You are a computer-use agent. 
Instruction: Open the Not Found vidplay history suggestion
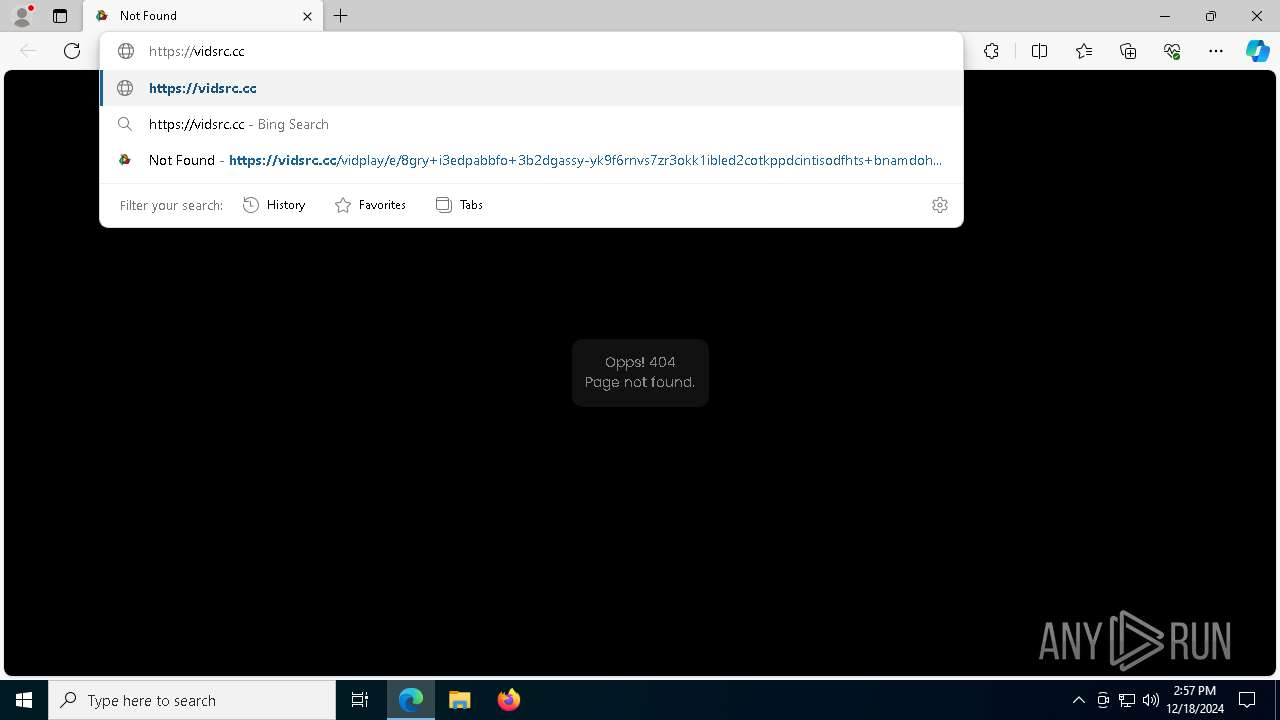click(531, 160)
